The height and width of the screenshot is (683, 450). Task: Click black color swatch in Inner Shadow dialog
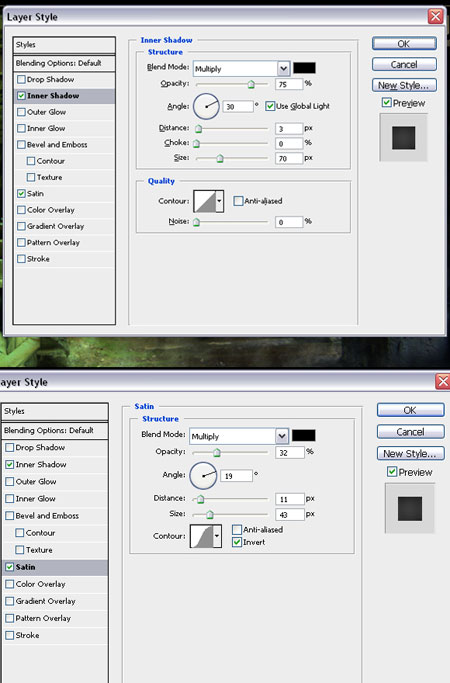point(305,68)
